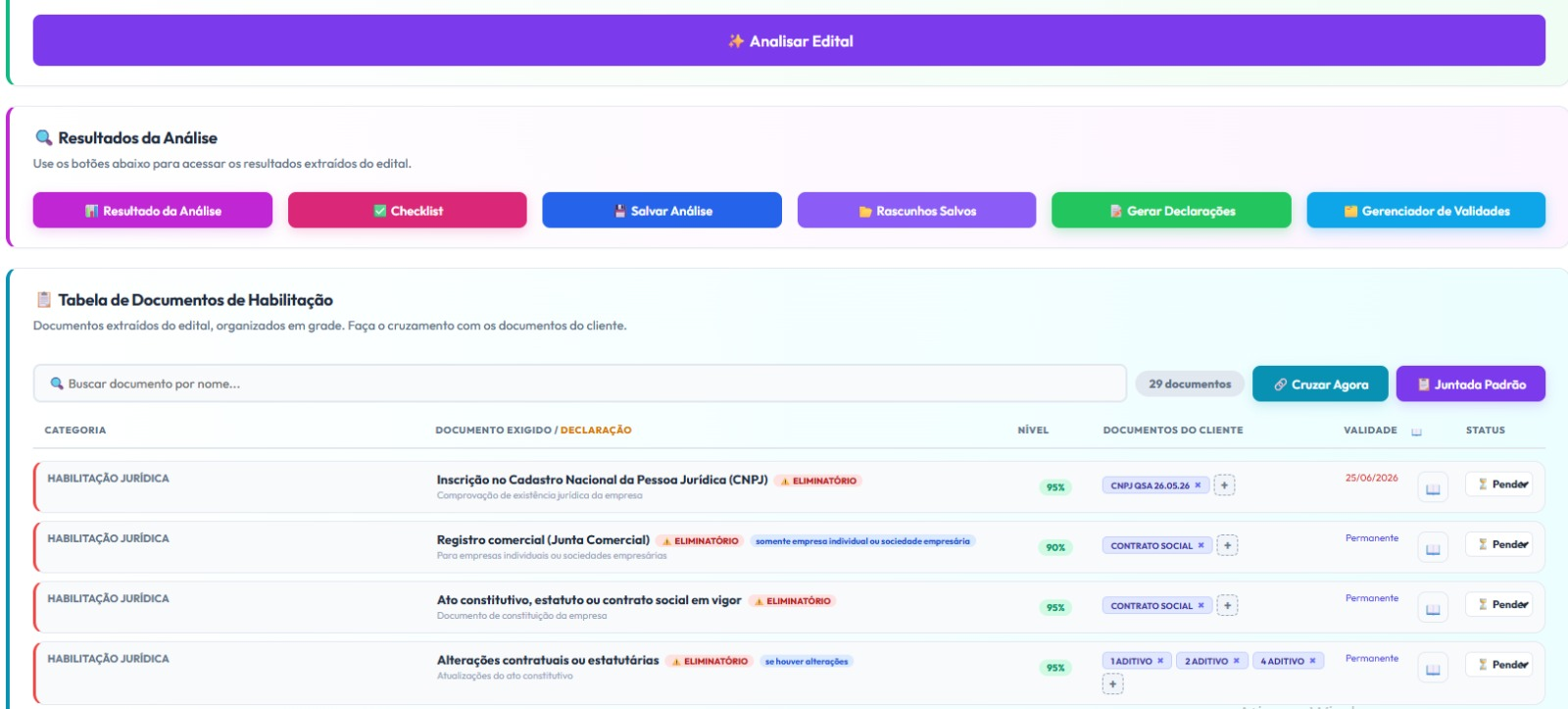This screenshot has width=1568, height=709.
Task: Click the book icon in CNPJ row
Action: tap(1433, 487)
